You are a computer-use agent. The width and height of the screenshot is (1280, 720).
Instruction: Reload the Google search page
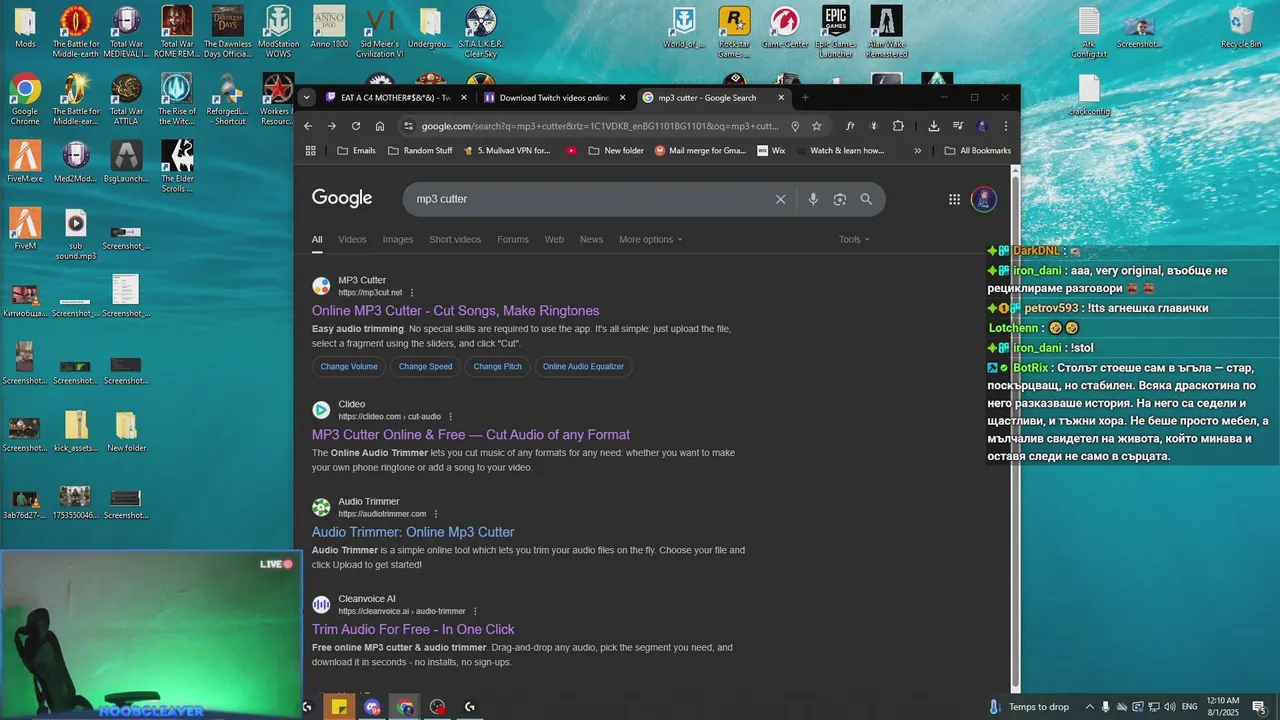tap(356, 126)
